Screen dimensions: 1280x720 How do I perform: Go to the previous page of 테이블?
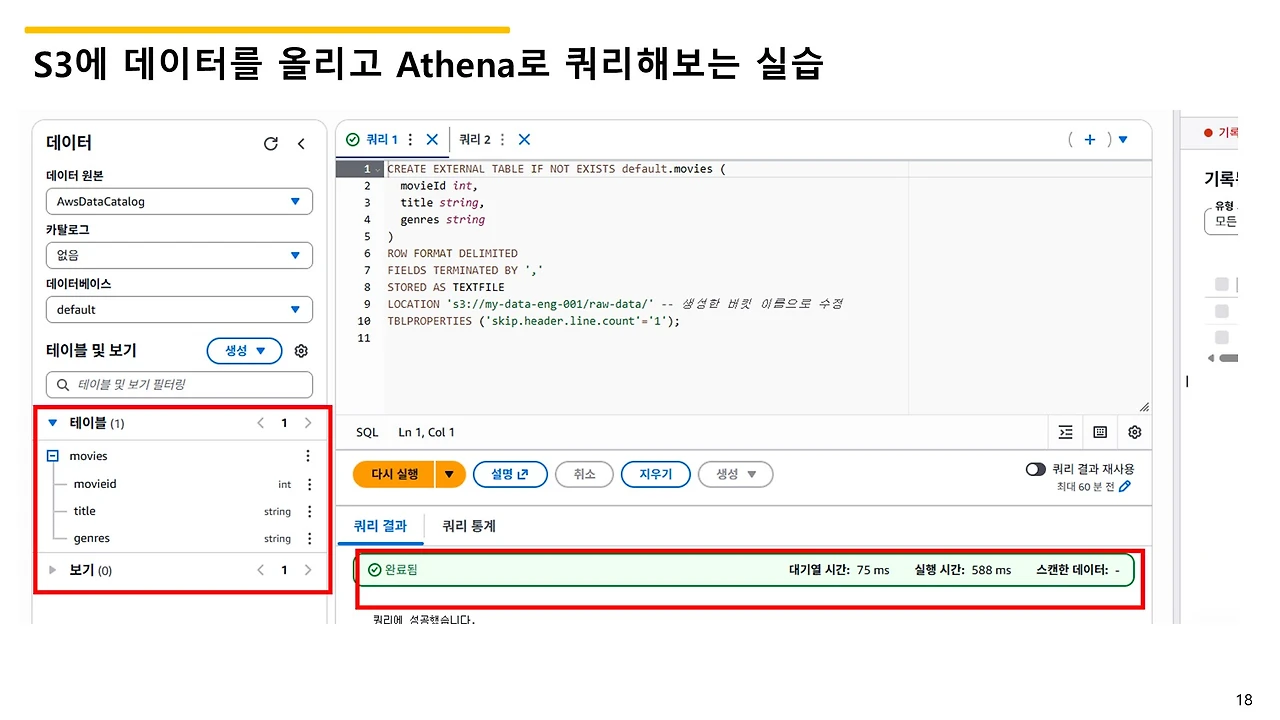(261, 423)
